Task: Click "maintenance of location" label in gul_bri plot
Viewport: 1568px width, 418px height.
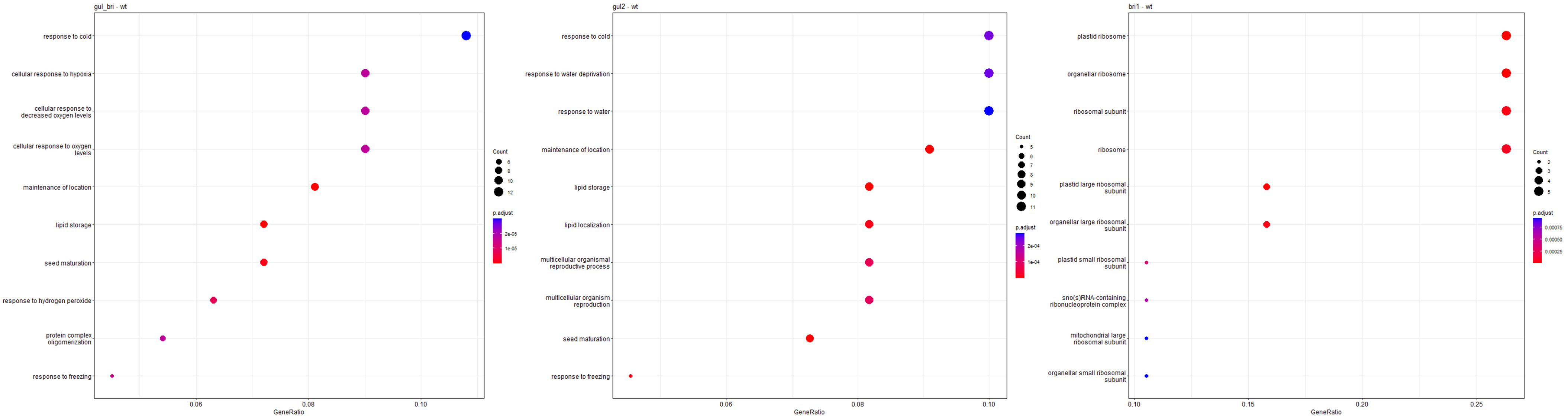Action: pyautogui.click(x=57, y=187)
